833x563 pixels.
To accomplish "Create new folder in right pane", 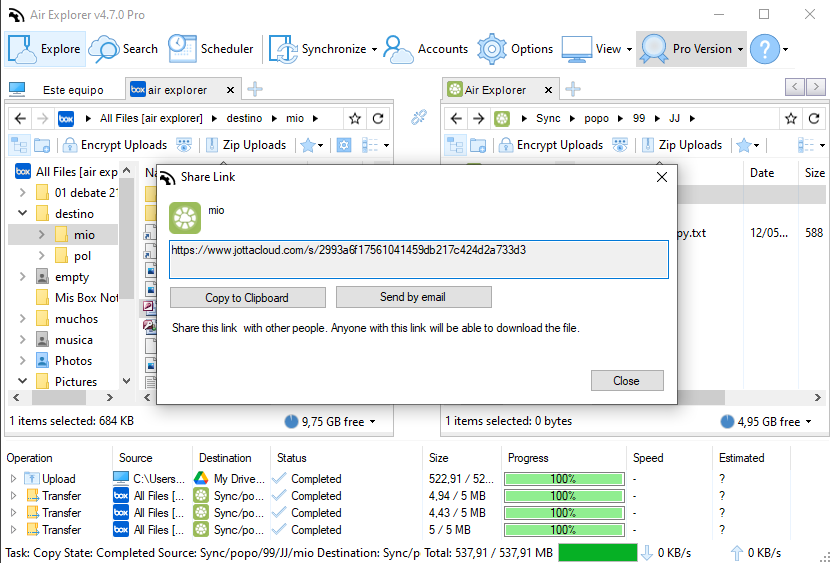I will pos(478,145).
